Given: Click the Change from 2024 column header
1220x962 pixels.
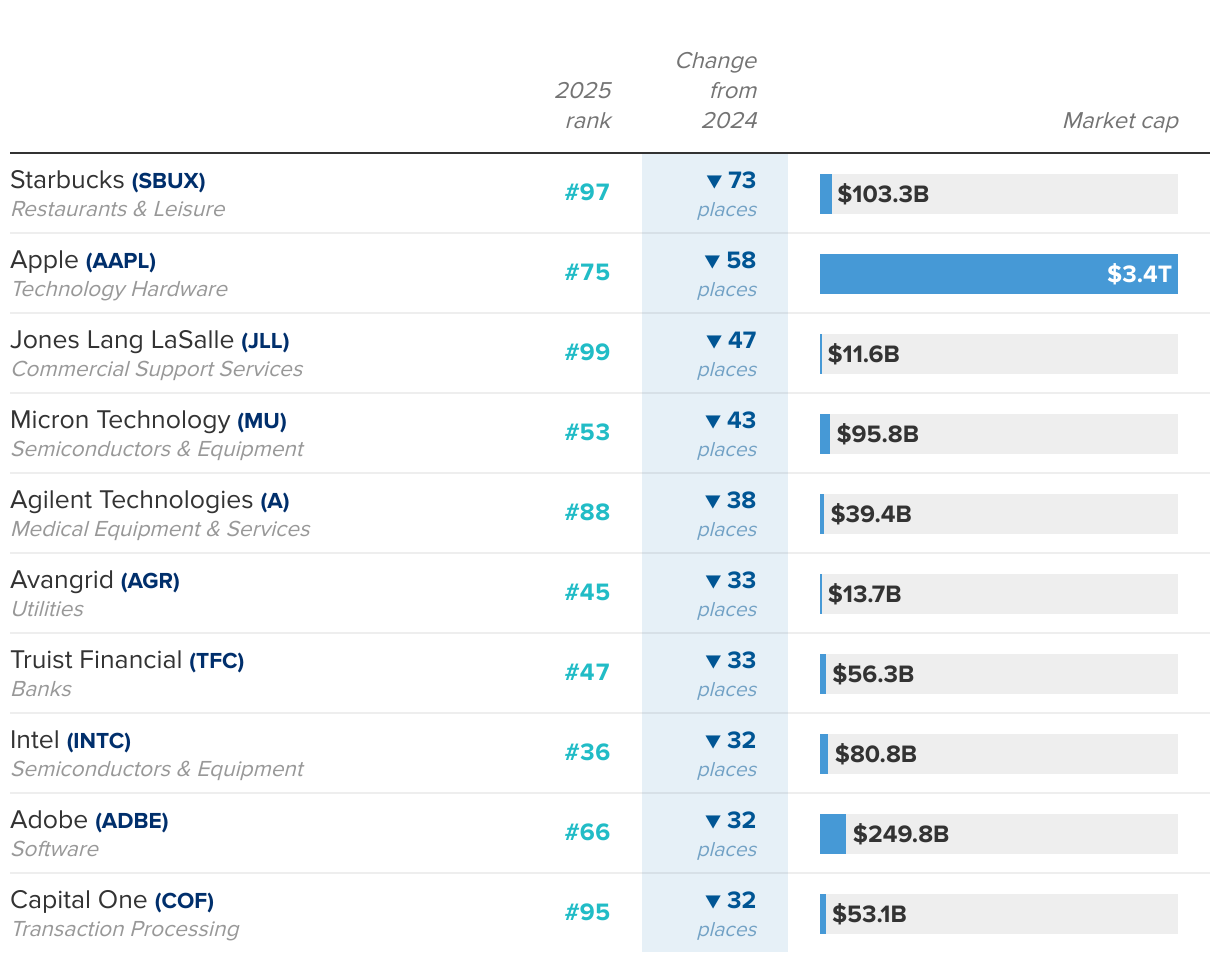Looking at the screenshot, I should [x=718, y=91].
